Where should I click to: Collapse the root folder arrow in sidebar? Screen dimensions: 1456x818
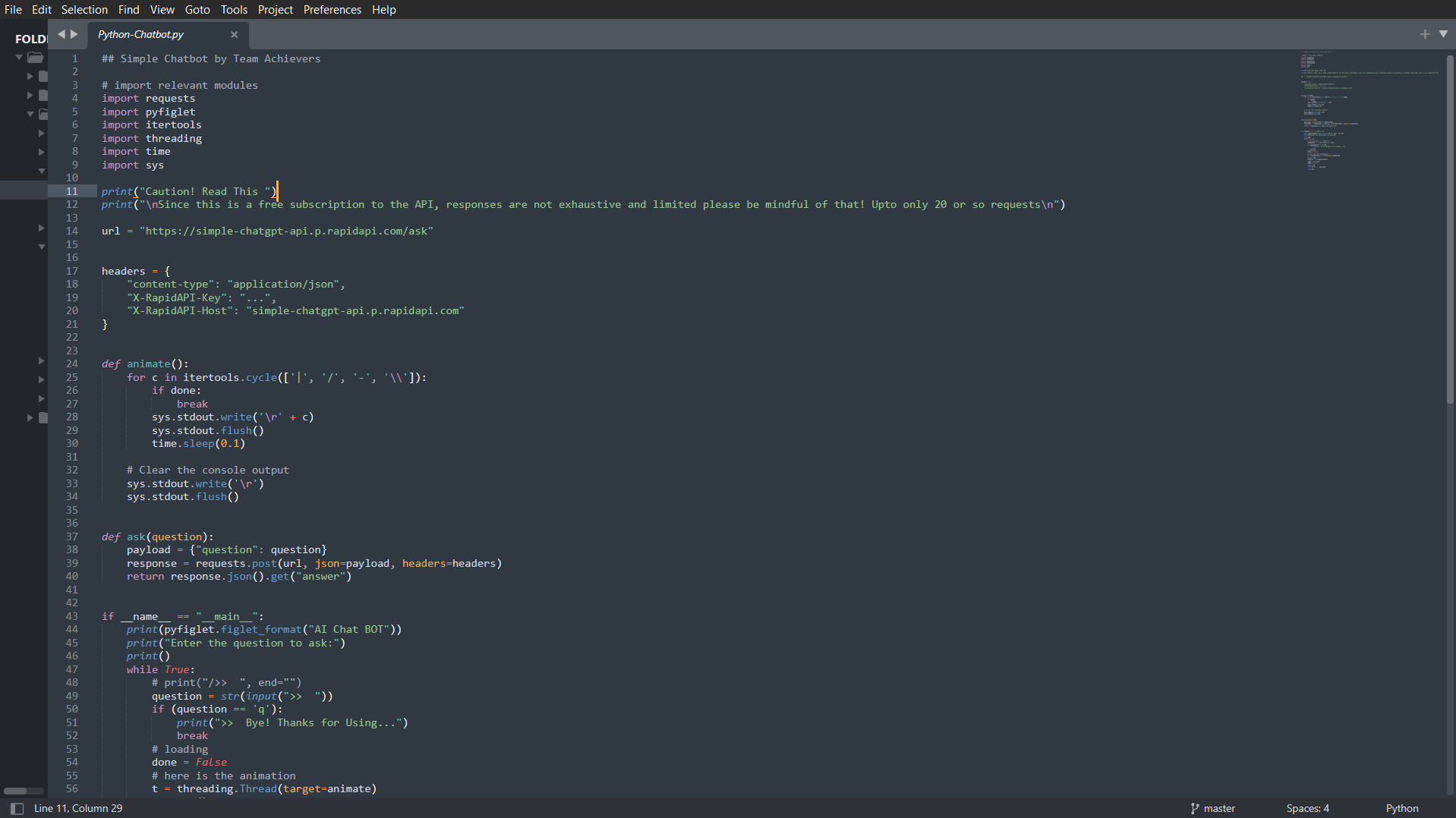(19, 58)
